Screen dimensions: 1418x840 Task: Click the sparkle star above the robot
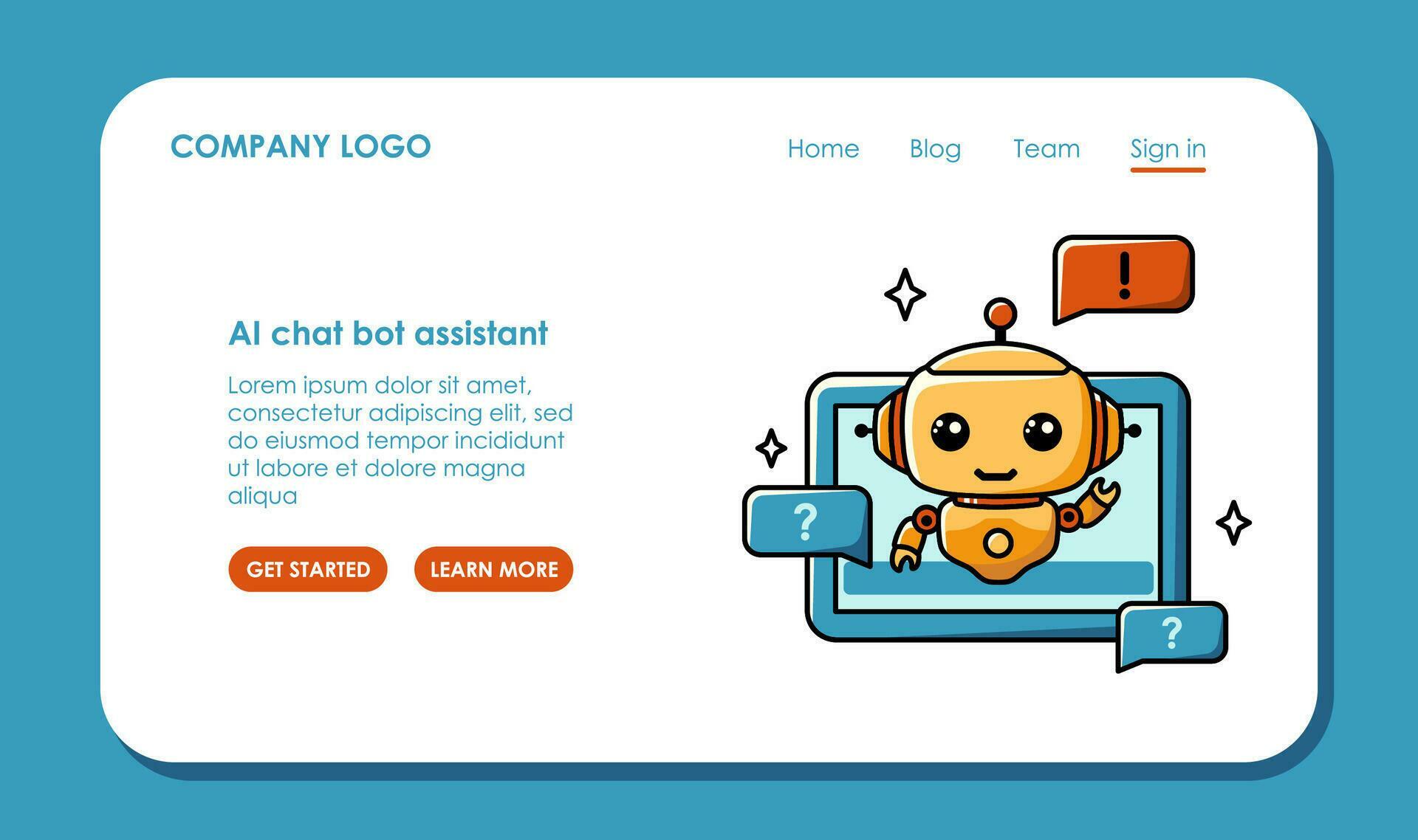(x=905, y=294)
